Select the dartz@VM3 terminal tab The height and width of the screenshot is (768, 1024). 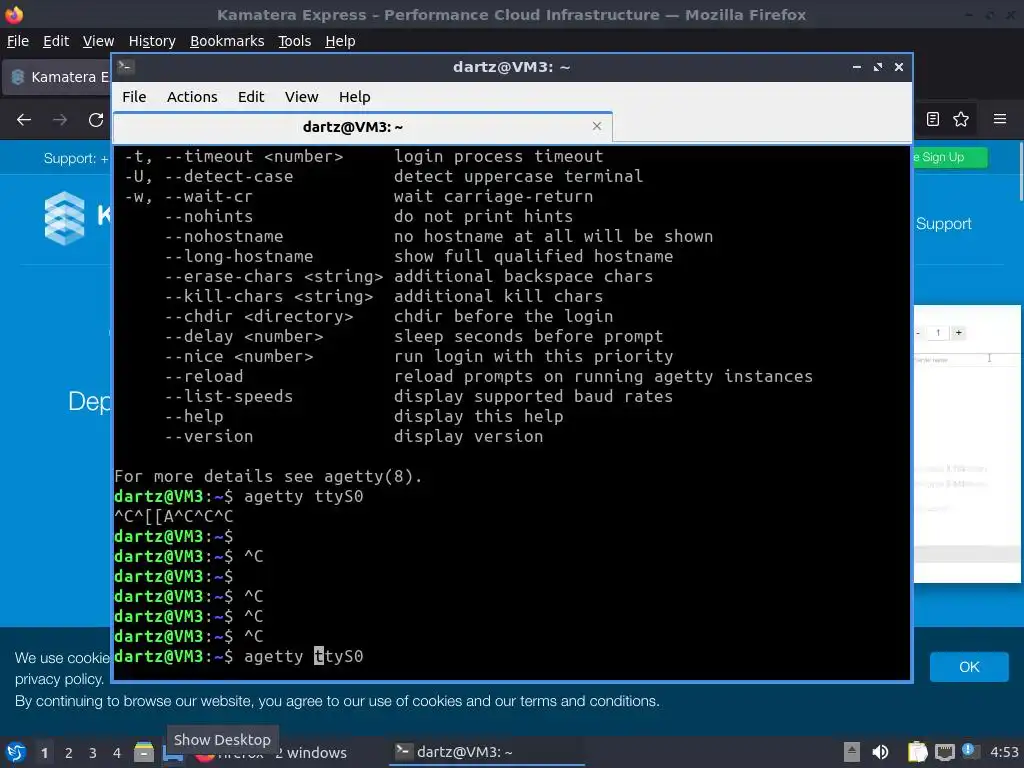point(362,127)
